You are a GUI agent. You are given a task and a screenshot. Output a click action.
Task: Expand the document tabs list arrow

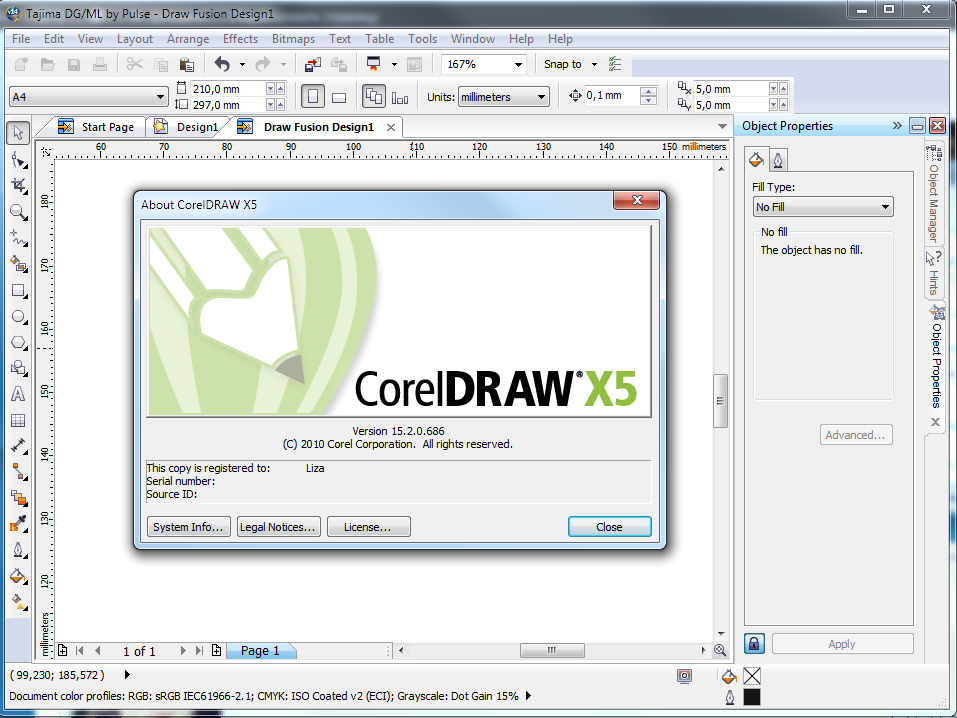(x=722, y=126)
